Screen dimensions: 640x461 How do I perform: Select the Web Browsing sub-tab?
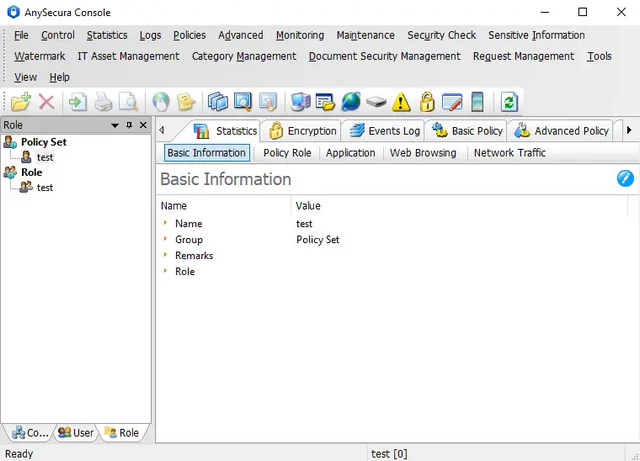(x=423, y=153)
